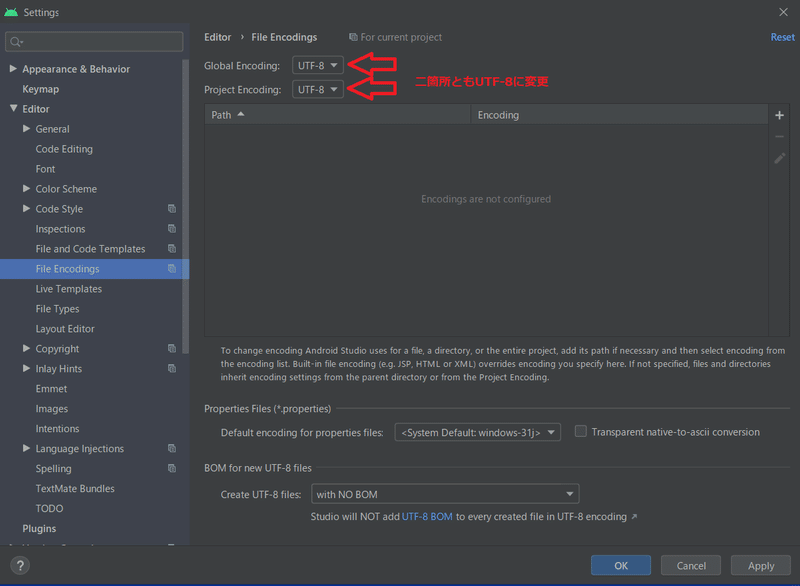This screenshot has width=800, height=586.
Task: Click project-level icon beside Spelling
Action: point(172,468)
